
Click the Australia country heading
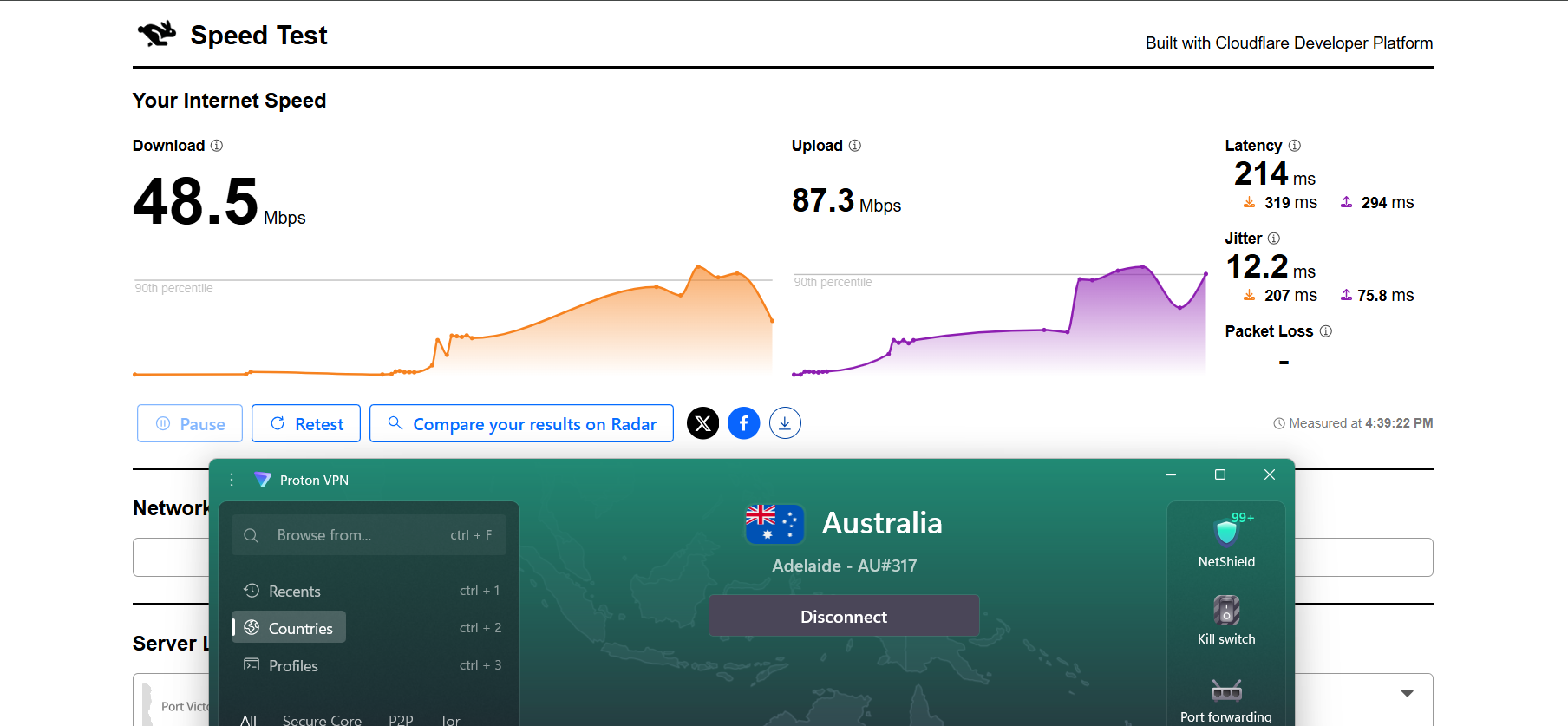click(882, 523)
